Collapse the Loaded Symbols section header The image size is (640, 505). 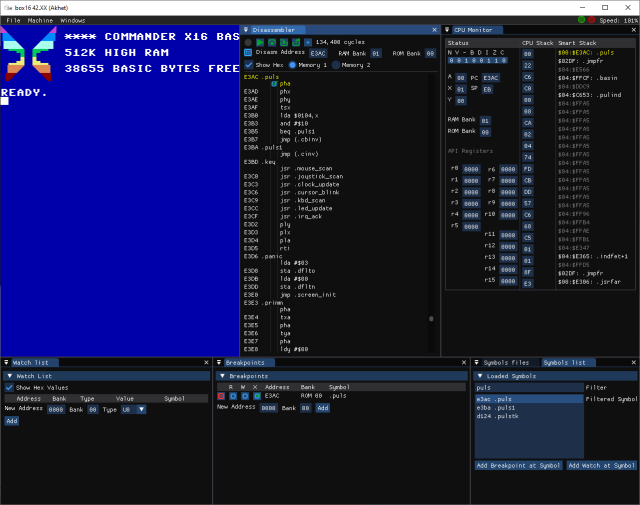click(x=555, y=376)
